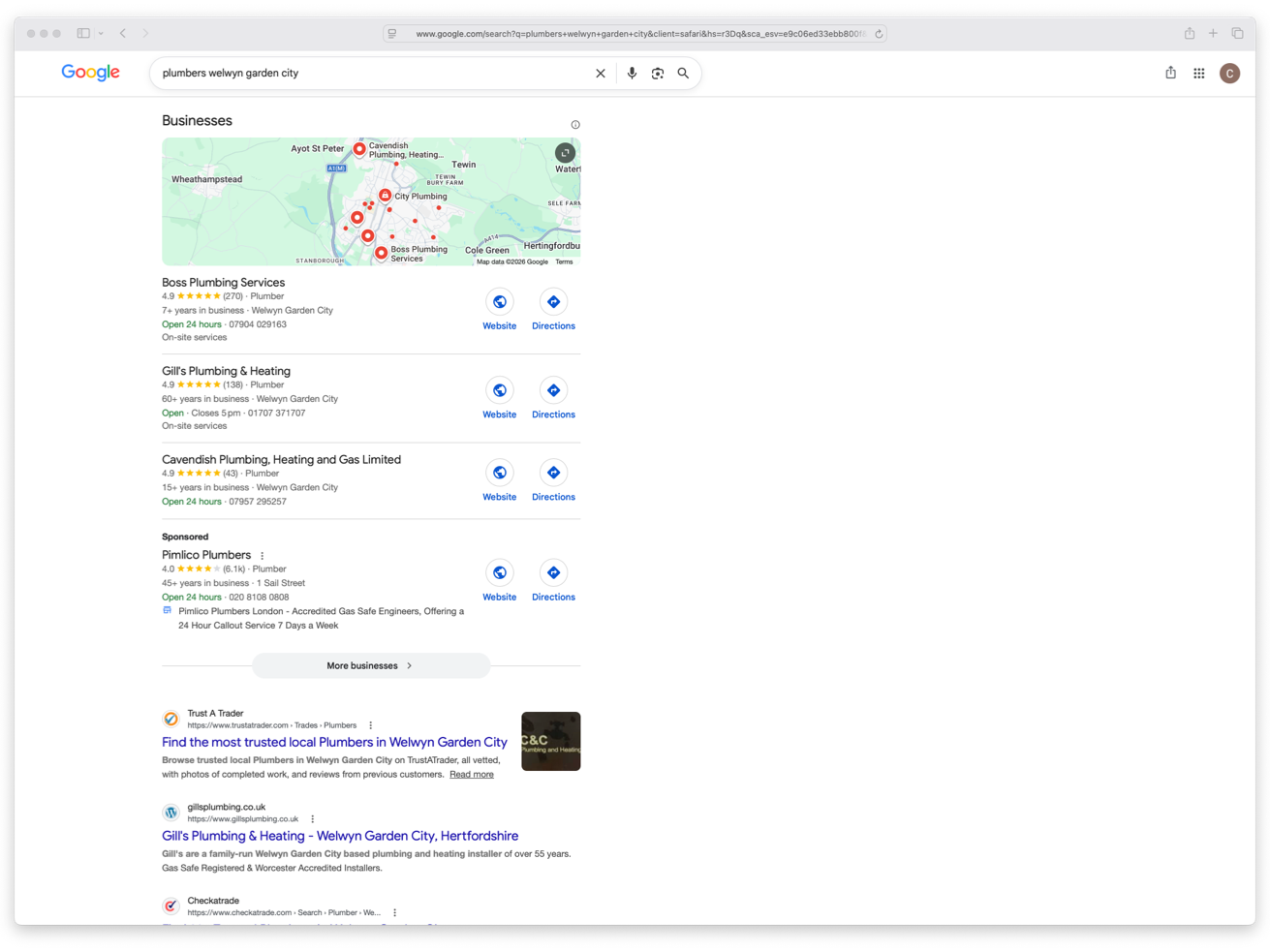Viewport: 1270px width, 952px height.
Task: Open the Pimlico Plumbers ad options menu
Action: click(x=263, y=556)
